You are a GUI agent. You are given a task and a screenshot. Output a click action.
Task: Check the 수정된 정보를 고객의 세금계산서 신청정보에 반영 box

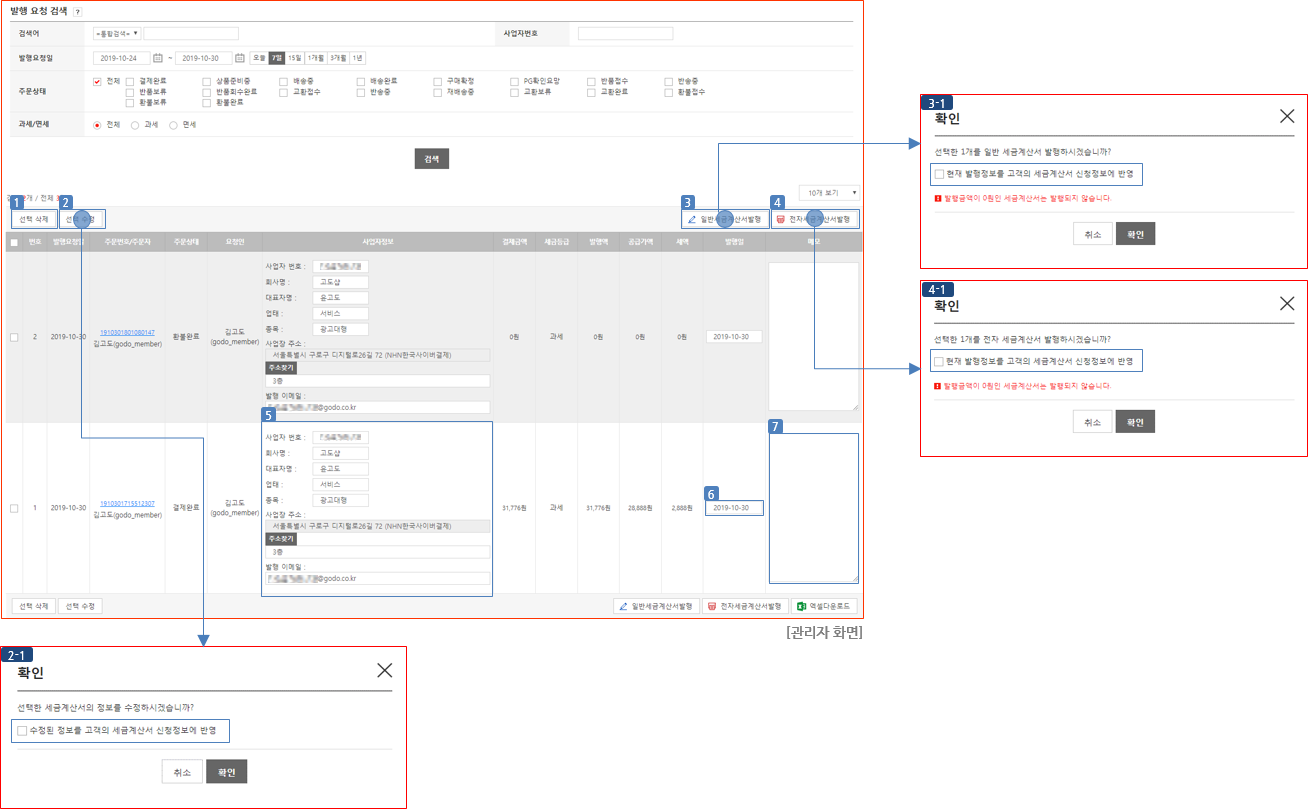(x=22, y=731)
